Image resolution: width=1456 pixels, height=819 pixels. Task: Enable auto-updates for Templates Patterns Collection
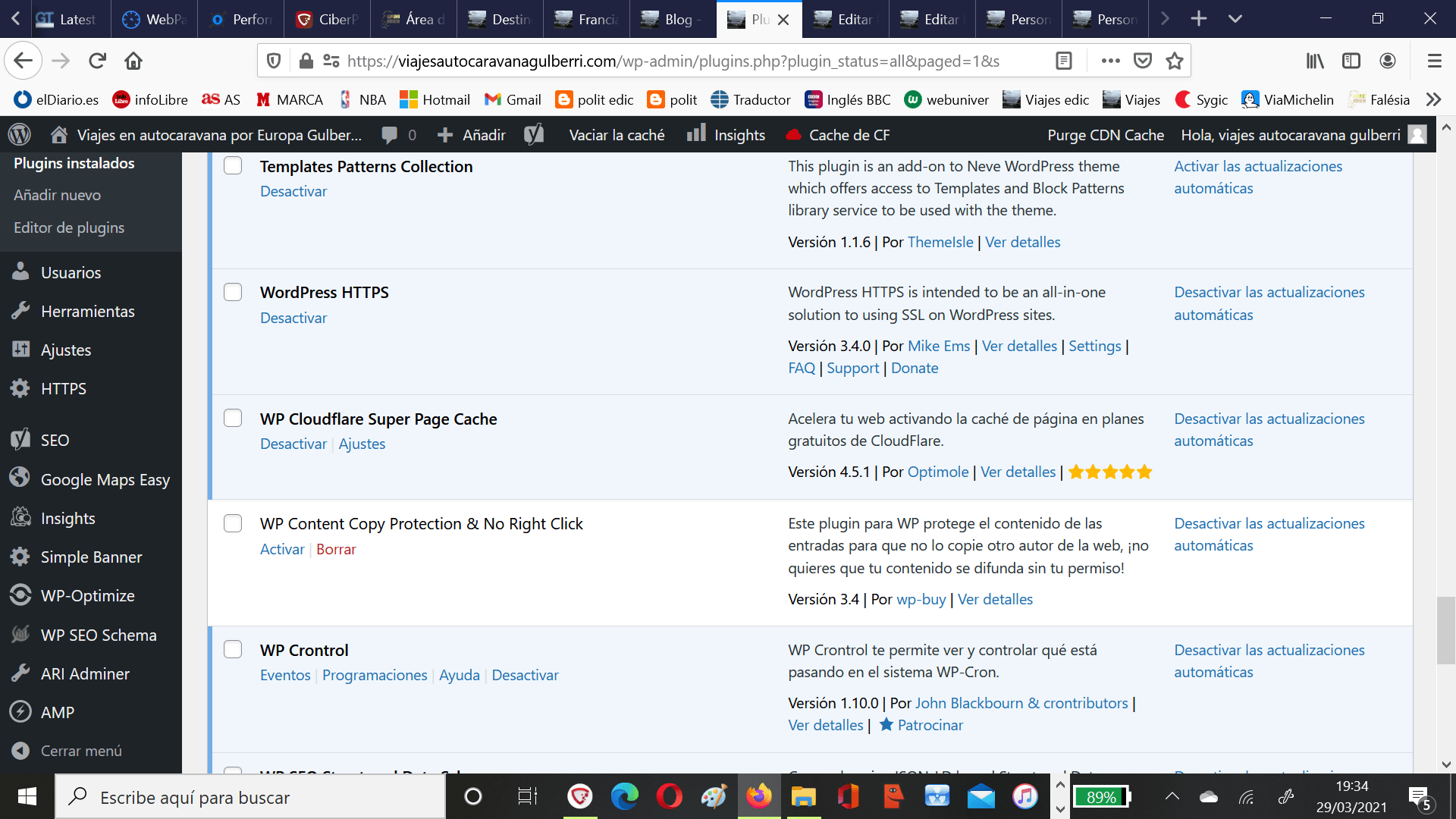pyautogui.click(x=1258, y=177)
